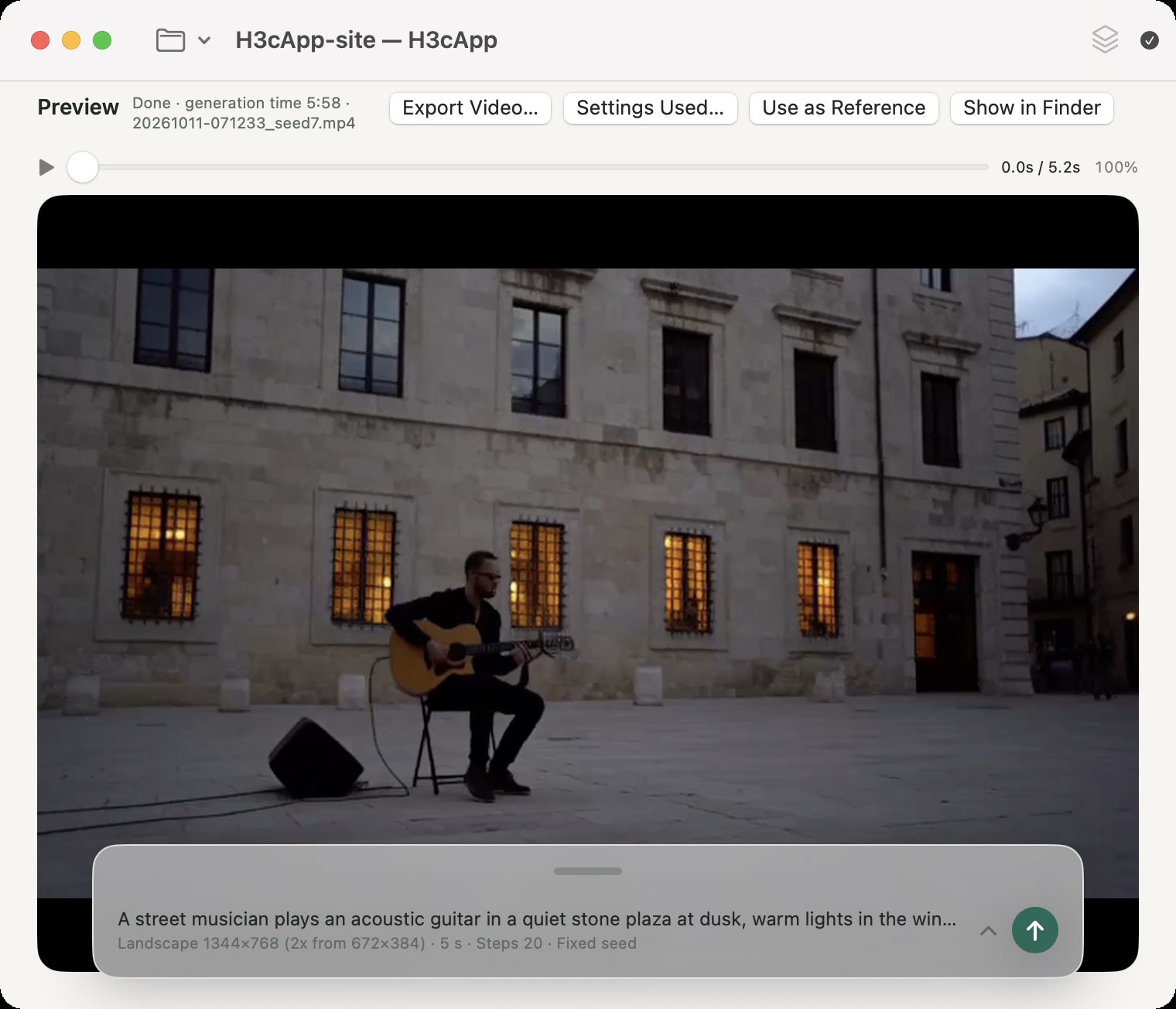Click the 100% zoom value
Image resolution: width=1176 pixels, height=1009 pixels.
tap(1116, 167)
